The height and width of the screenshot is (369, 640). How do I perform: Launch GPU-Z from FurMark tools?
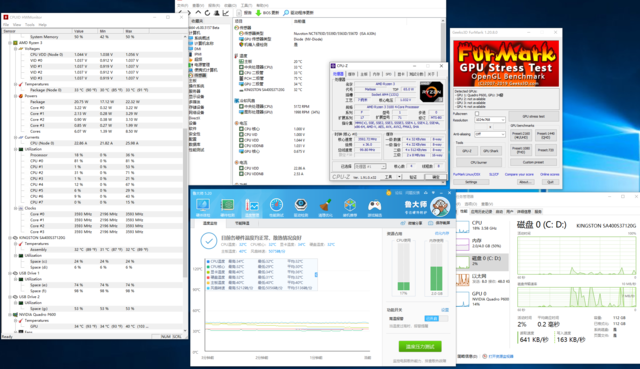tap(467, 151)
